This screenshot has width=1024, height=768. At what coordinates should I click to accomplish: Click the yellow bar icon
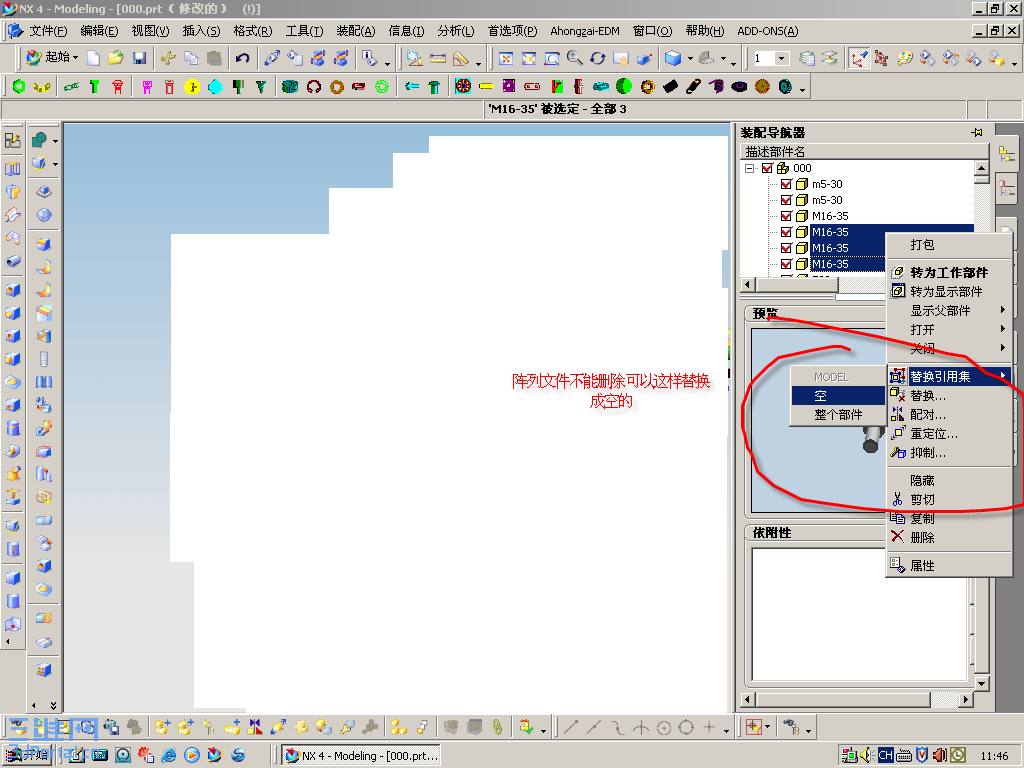(486, 86)
